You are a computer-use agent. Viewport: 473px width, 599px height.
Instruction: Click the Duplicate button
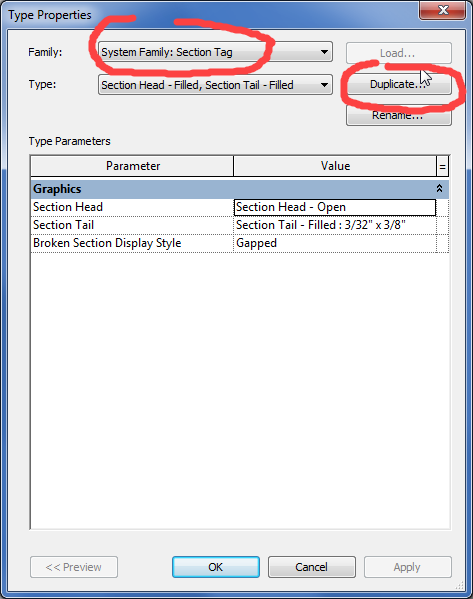(398, 84)
